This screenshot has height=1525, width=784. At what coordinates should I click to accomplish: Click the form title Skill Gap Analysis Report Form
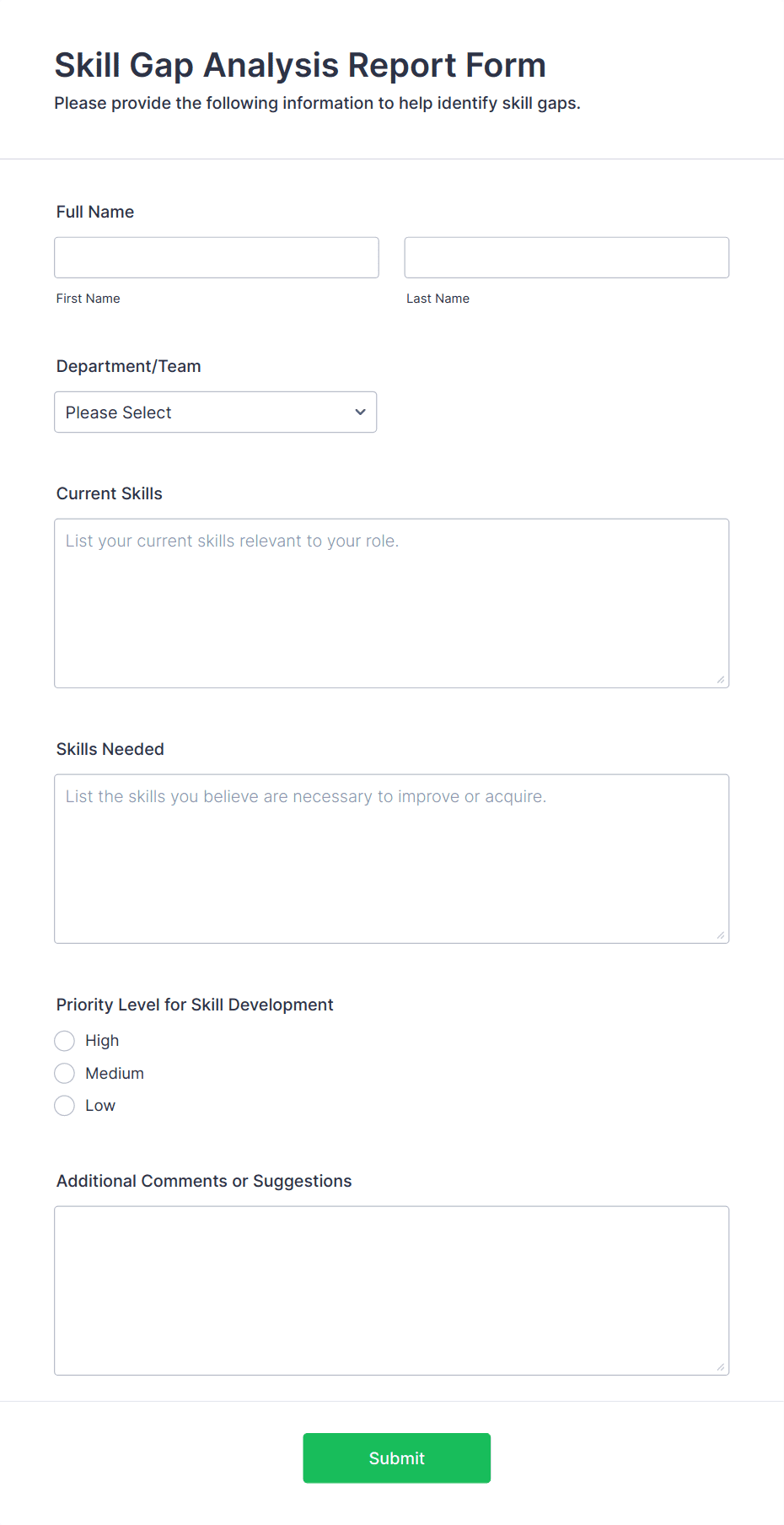pyautogui.click(x=299, y=65)
